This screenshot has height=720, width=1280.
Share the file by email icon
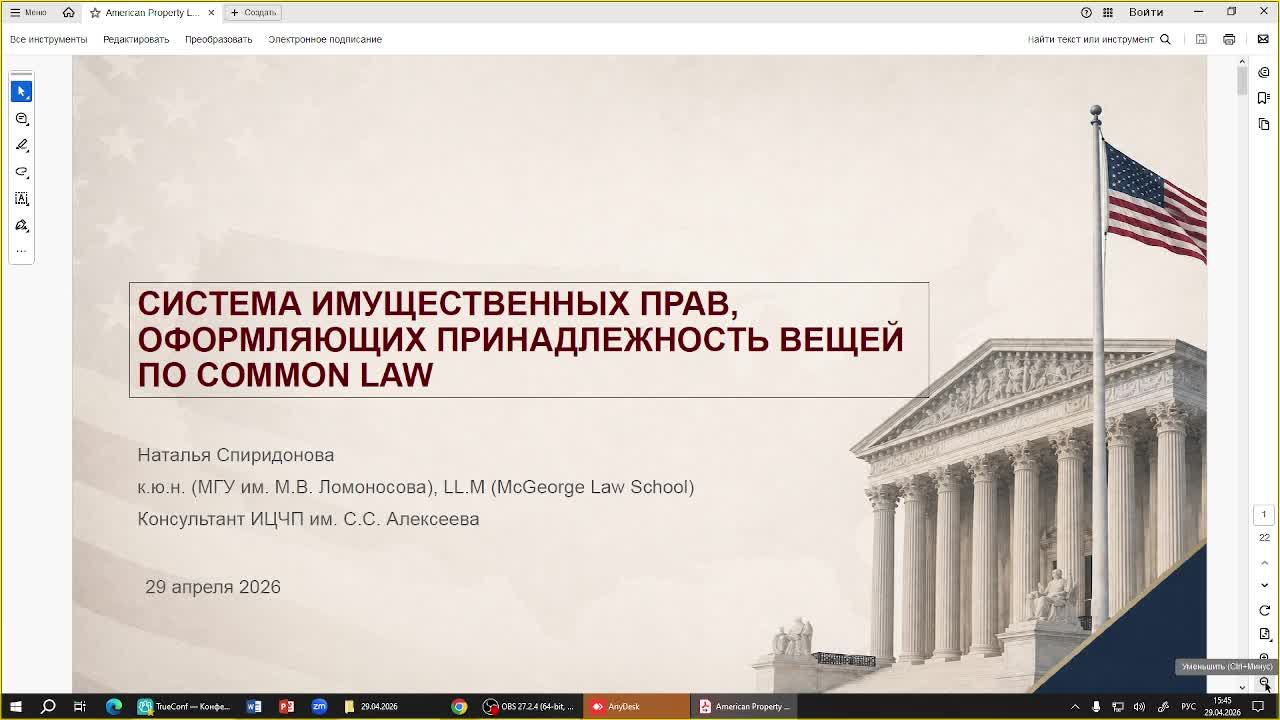tap(1263, 39)
